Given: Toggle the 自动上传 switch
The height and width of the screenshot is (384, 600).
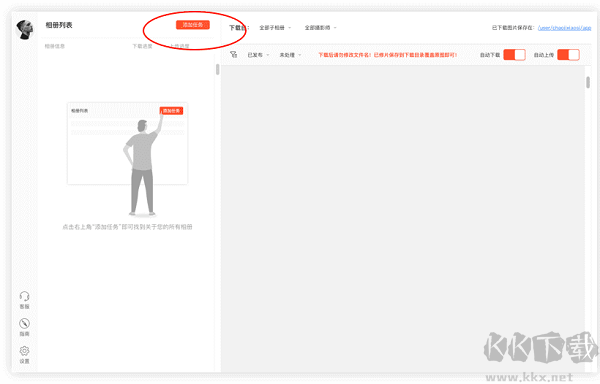Looking at the screenshot, I should pyautogui.click(x=568, y=55).
